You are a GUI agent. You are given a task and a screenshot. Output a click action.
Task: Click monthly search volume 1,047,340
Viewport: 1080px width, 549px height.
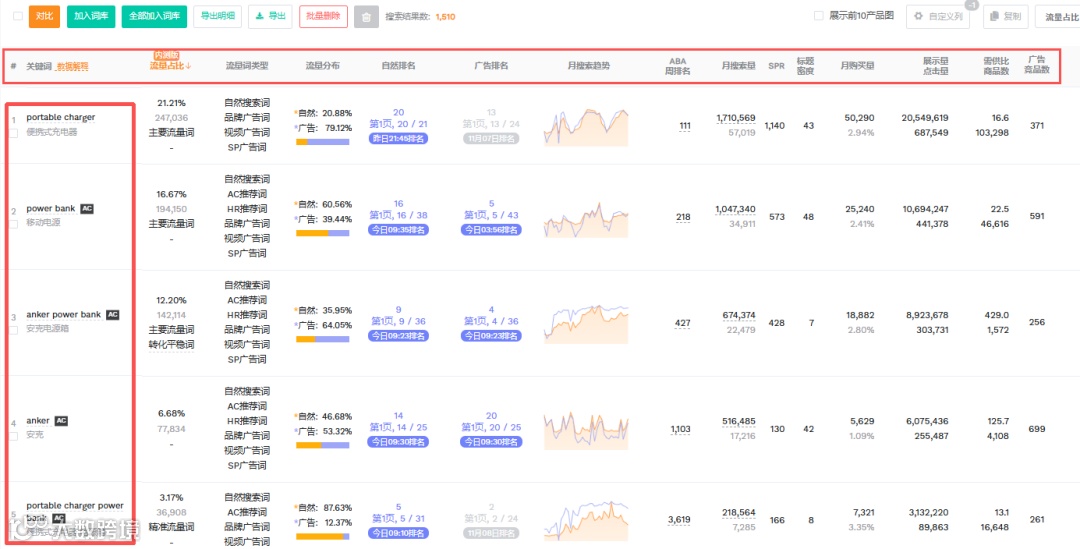pyautogui.click(x=736, y=209)
